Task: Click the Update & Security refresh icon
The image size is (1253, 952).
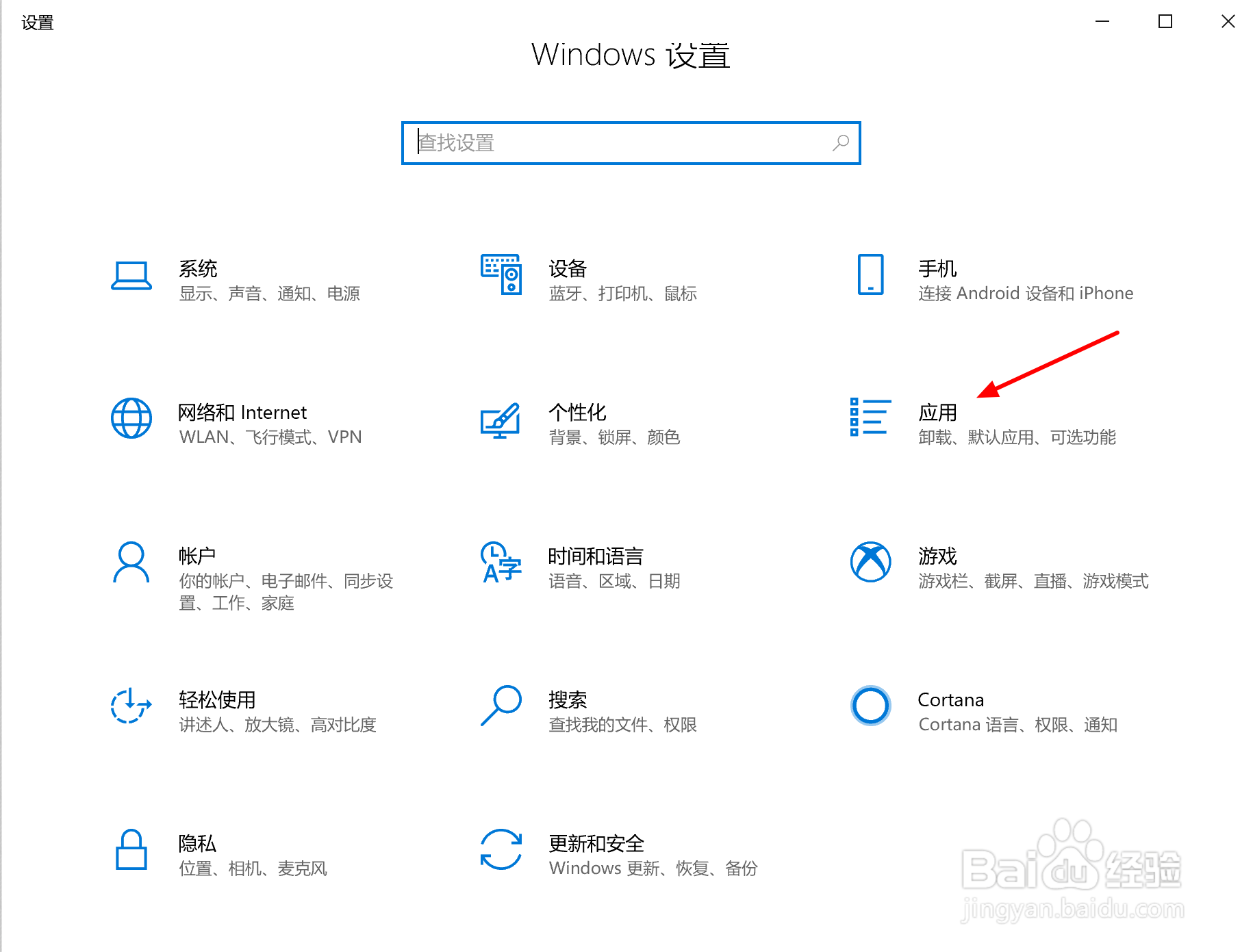Action: pyautogui.click(x=501, y=849)
